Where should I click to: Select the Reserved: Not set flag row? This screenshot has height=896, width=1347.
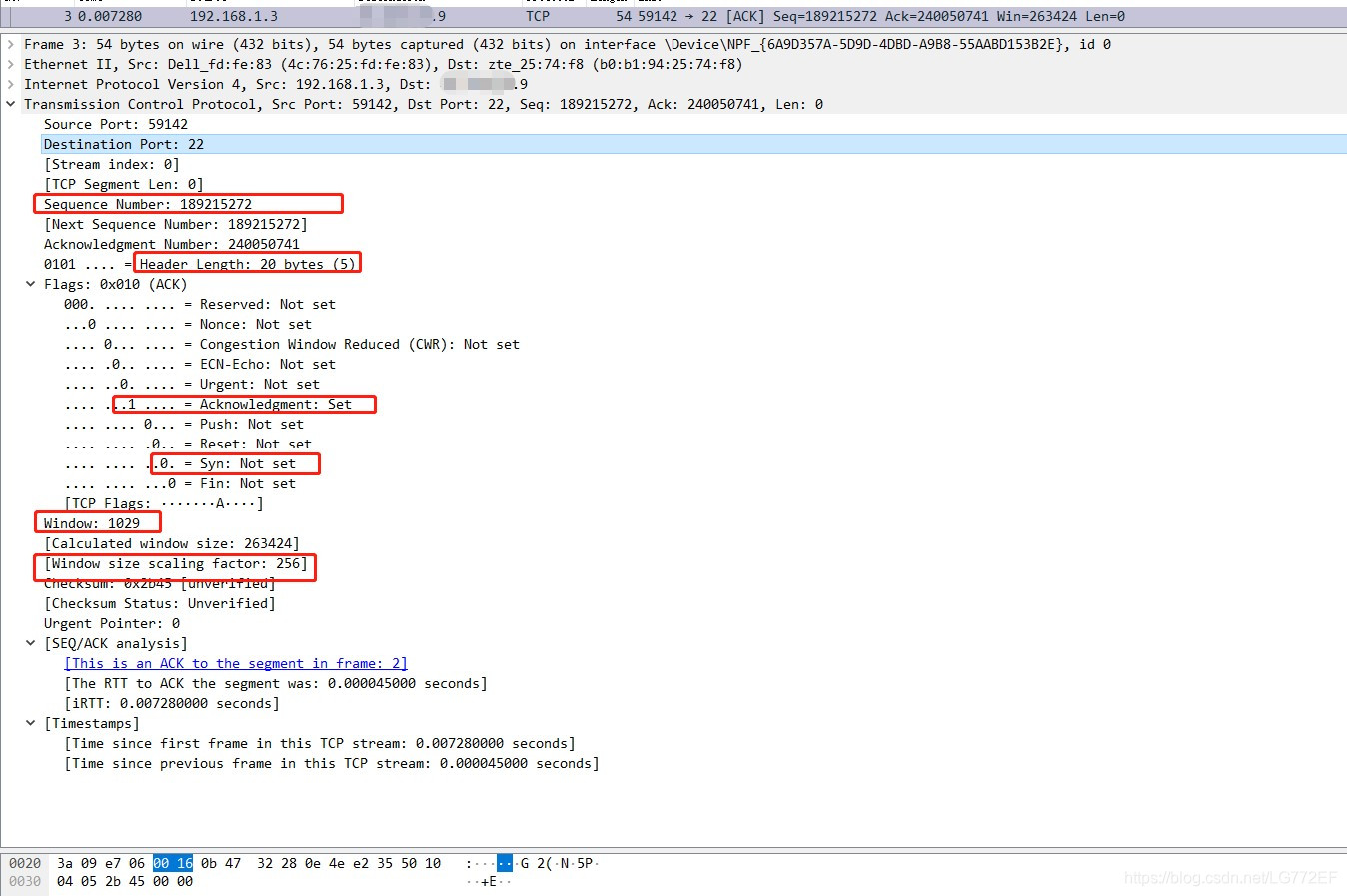(200, 304)
